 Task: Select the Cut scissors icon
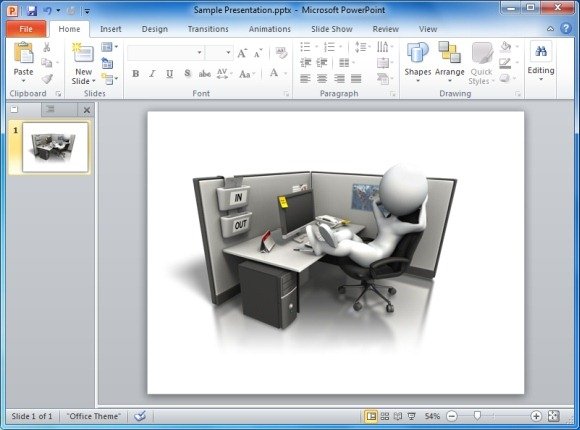[47, 47]
